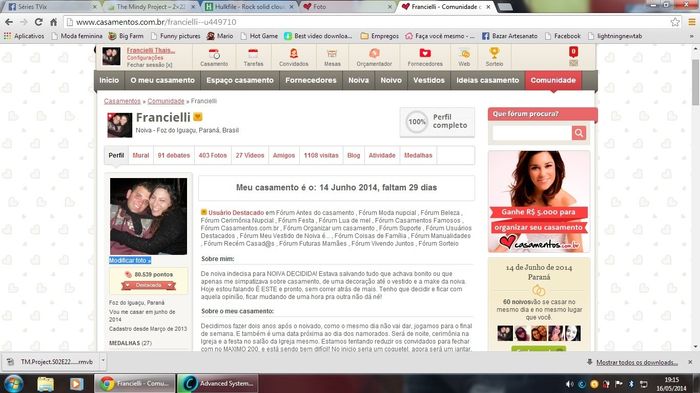
Task: Switch to Hulkfile browser tab
Action: (249, 7)
